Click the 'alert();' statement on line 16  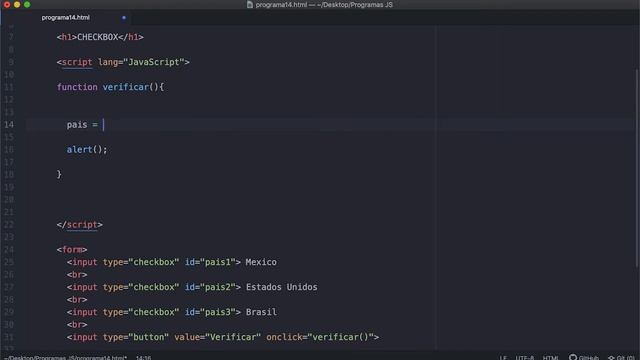[87, 149]
